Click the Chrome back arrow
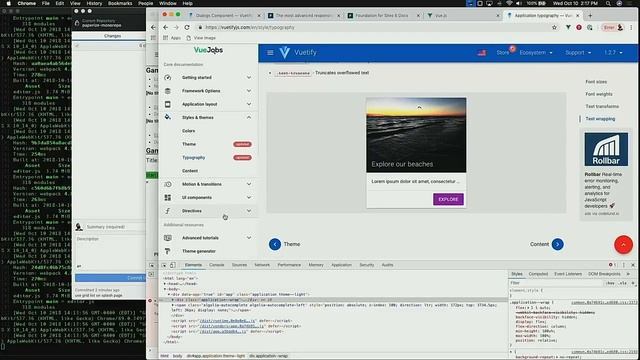Image resolution: width=640 pixels, height=360 pixels. [165, 27]
